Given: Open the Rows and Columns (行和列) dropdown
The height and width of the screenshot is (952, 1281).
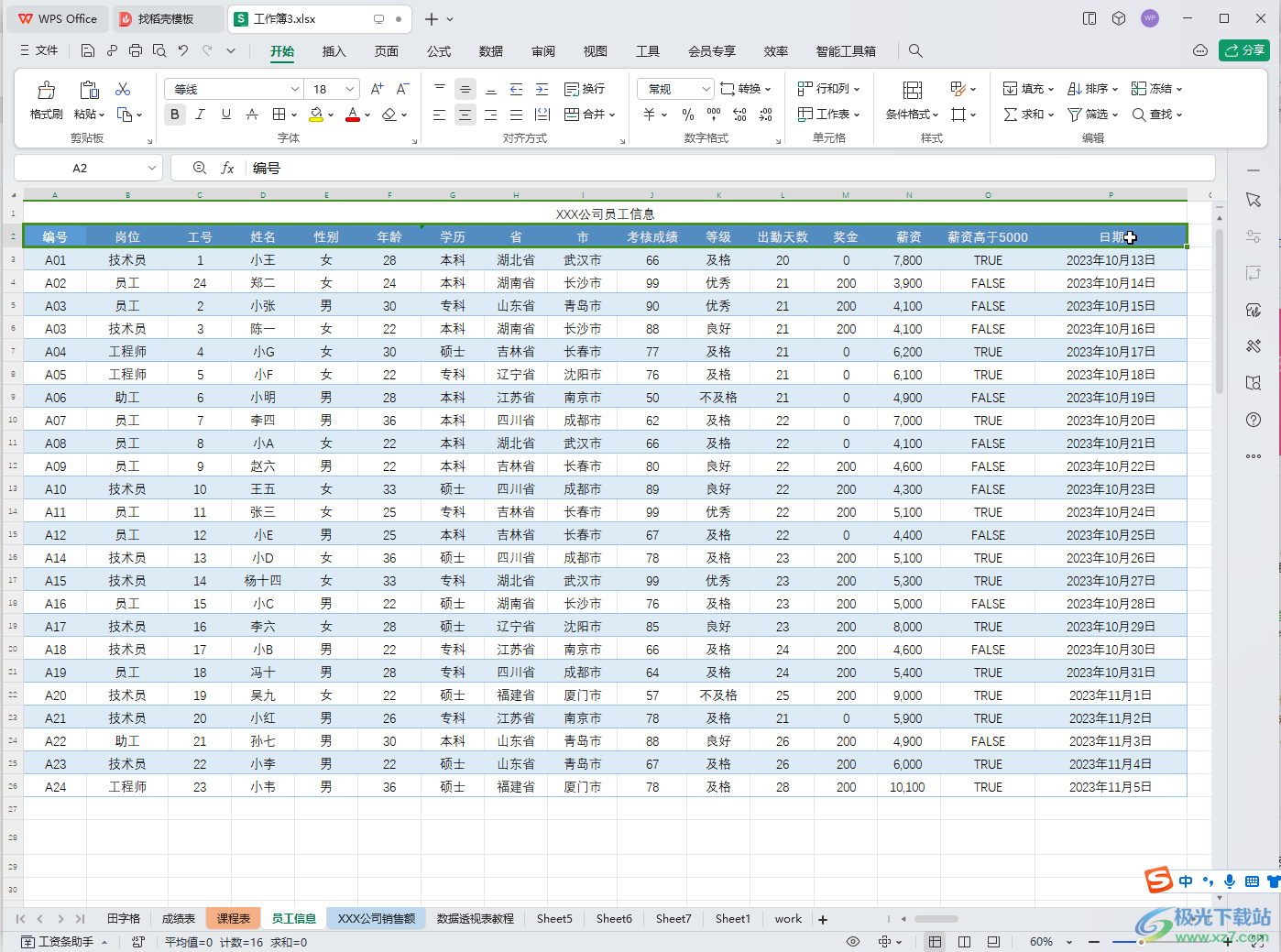Looking at the screenshot, I should tap(828, 89).
